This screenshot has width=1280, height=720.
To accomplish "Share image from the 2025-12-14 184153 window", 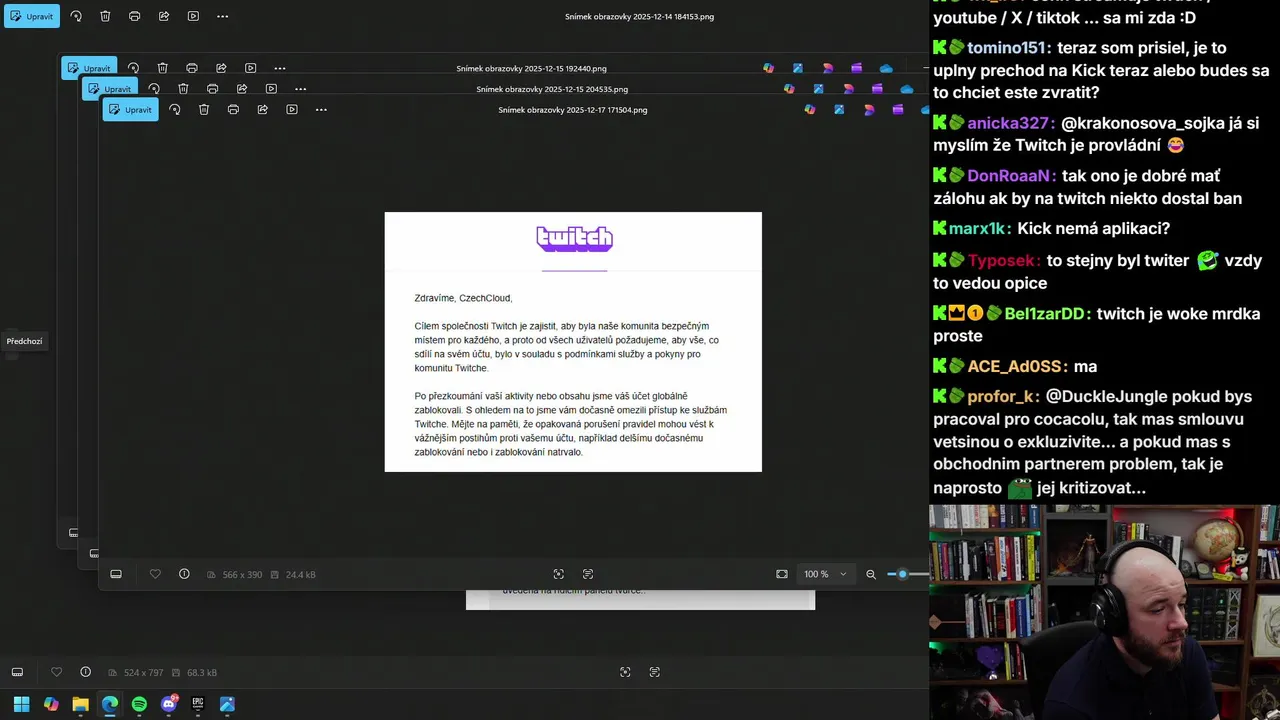I will click(x=164, y=16).
